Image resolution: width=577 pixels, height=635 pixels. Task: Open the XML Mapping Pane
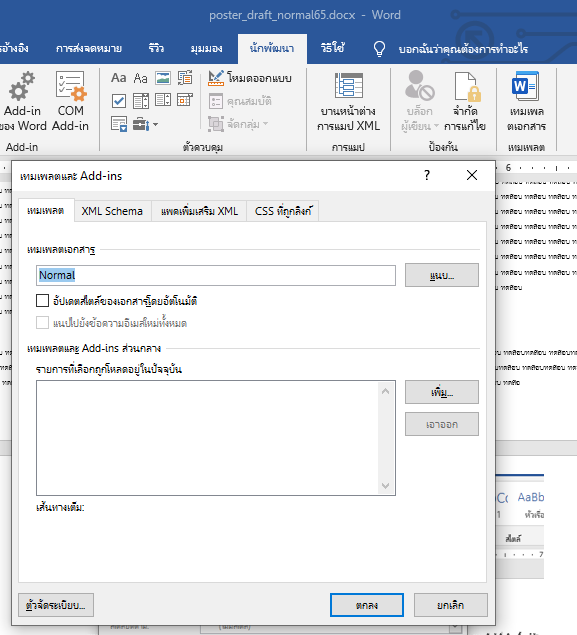tap(348, 102)
